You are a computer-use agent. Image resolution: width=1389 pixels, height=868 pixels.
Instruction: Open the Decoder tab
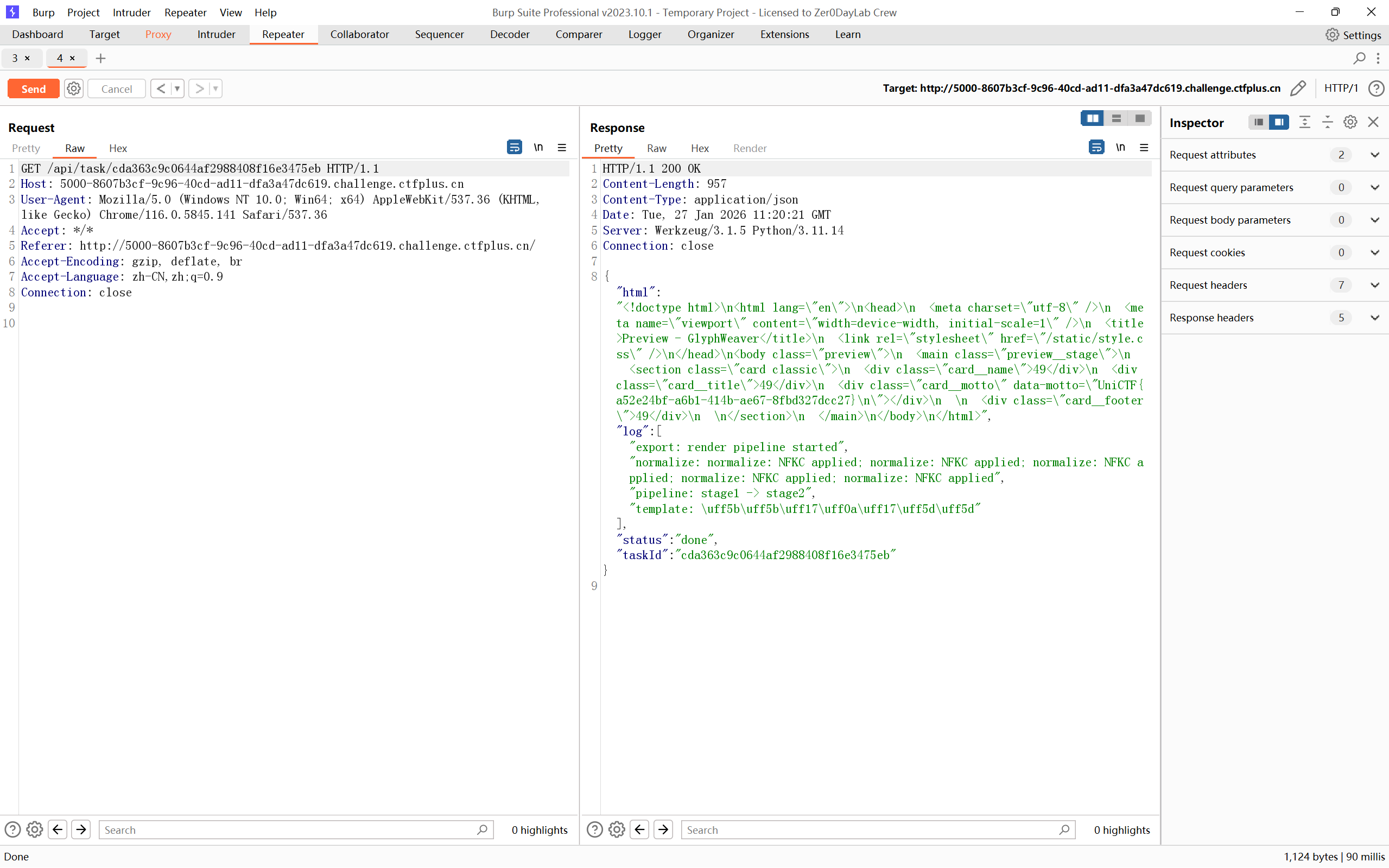(x=510, y=34)
